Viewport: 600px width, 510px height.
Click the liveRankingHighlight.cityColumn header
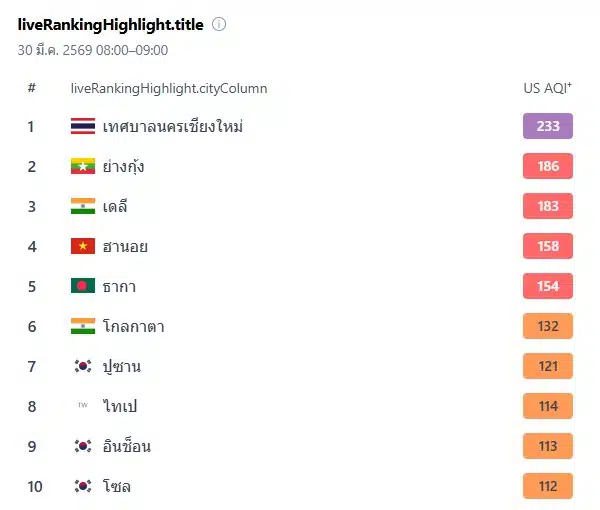(x=169, y=88)
